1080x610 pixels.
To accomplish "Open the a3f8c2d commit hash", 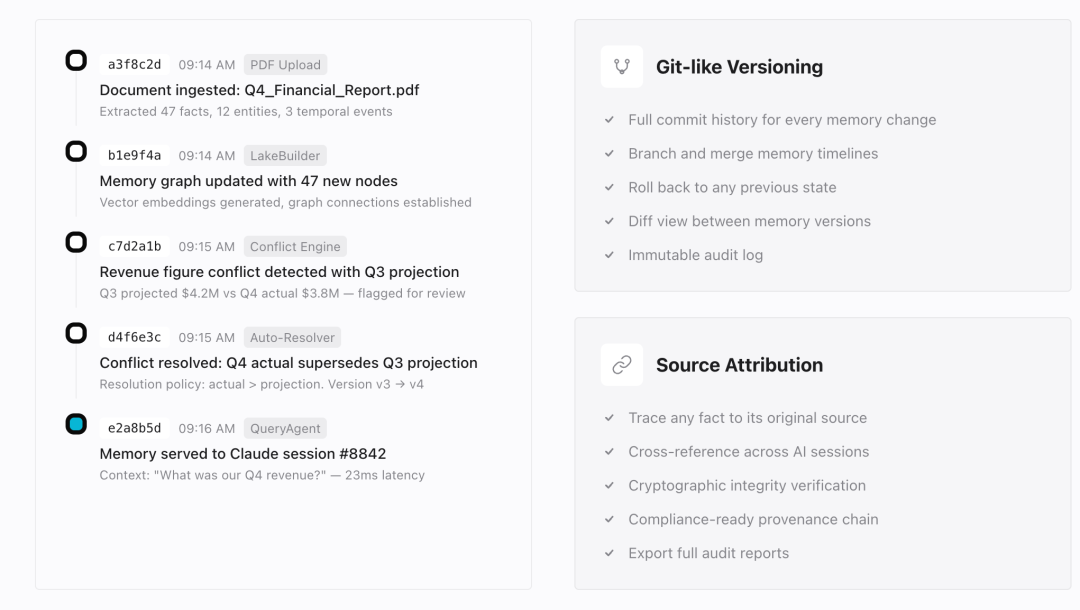I will click(134, 65).
